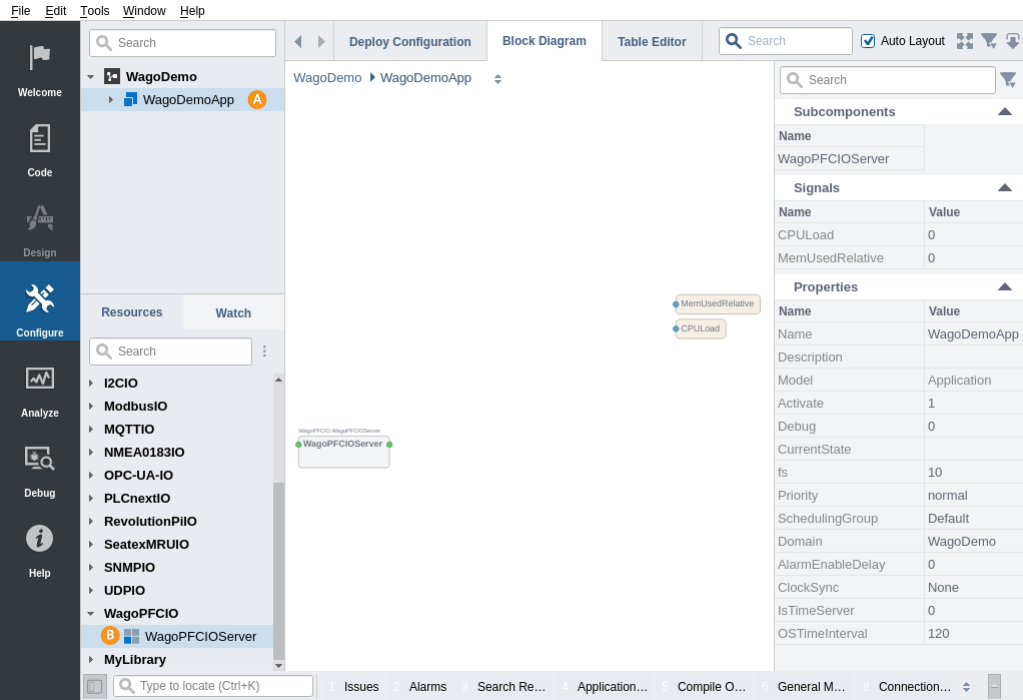Open the Welcome mode in sidebar
The width and height of the screenshot is (1023, 700).
40,68
